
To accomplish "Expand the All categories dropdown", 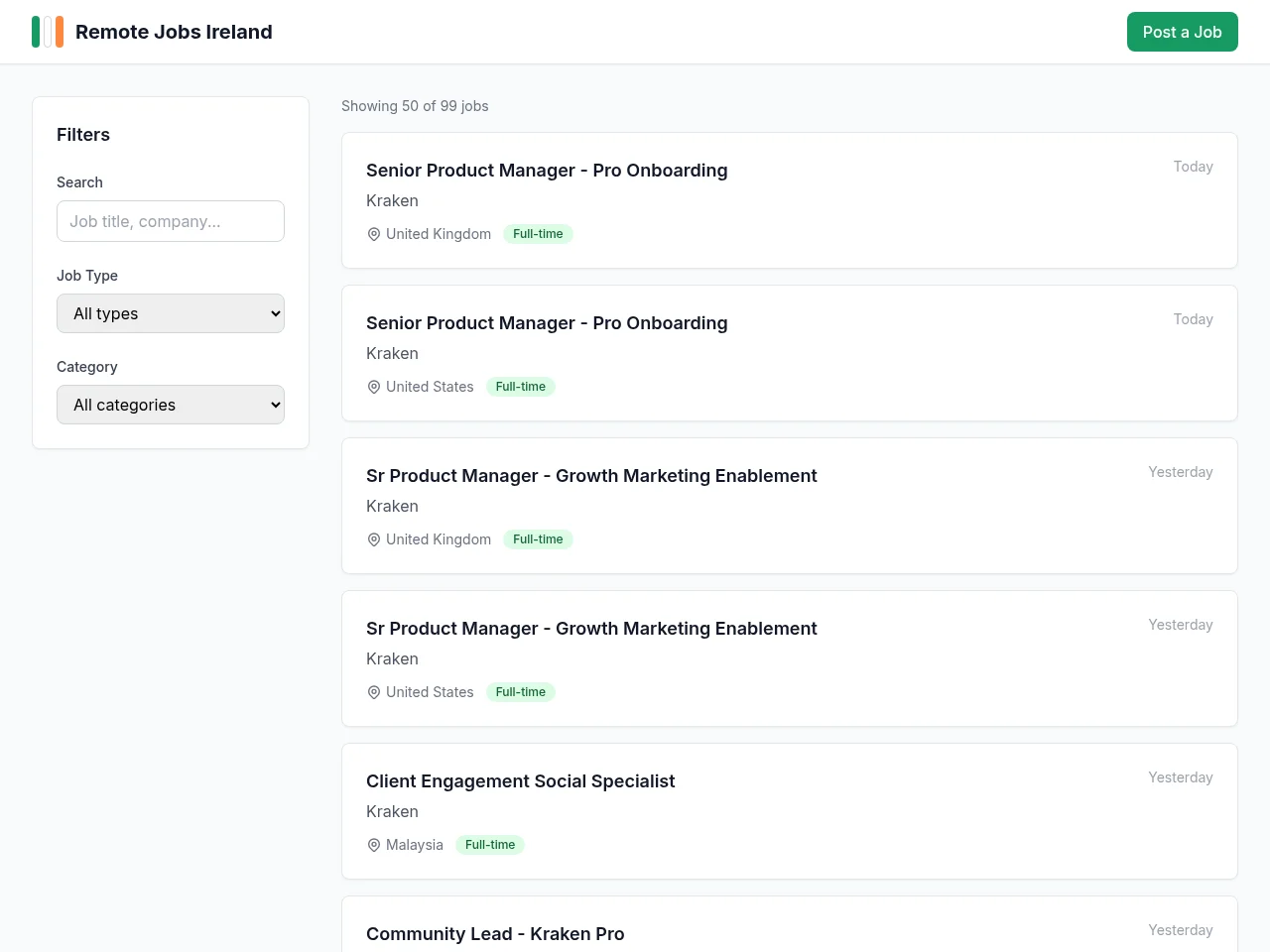I will (x=171, y=405).
